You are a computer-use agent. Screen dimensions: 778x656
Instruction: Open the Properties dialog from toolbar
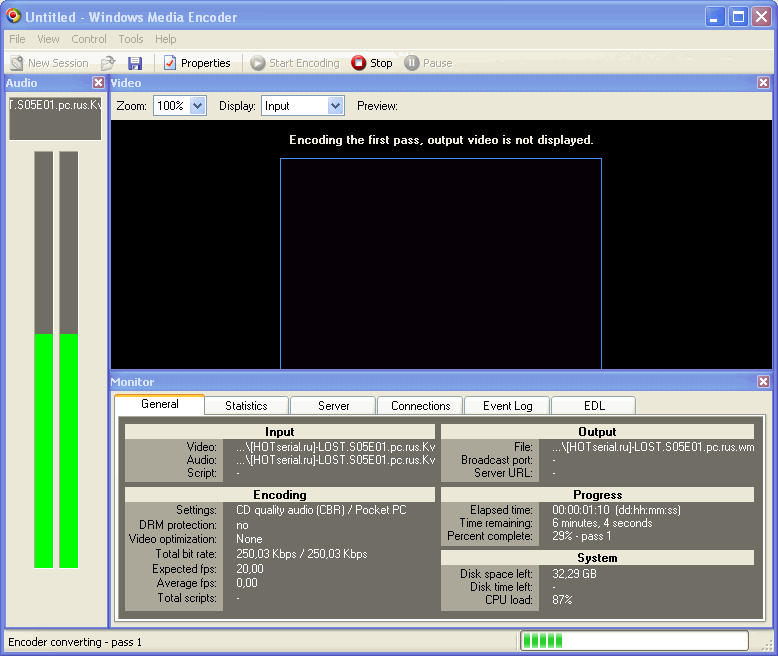coord(197,63)
